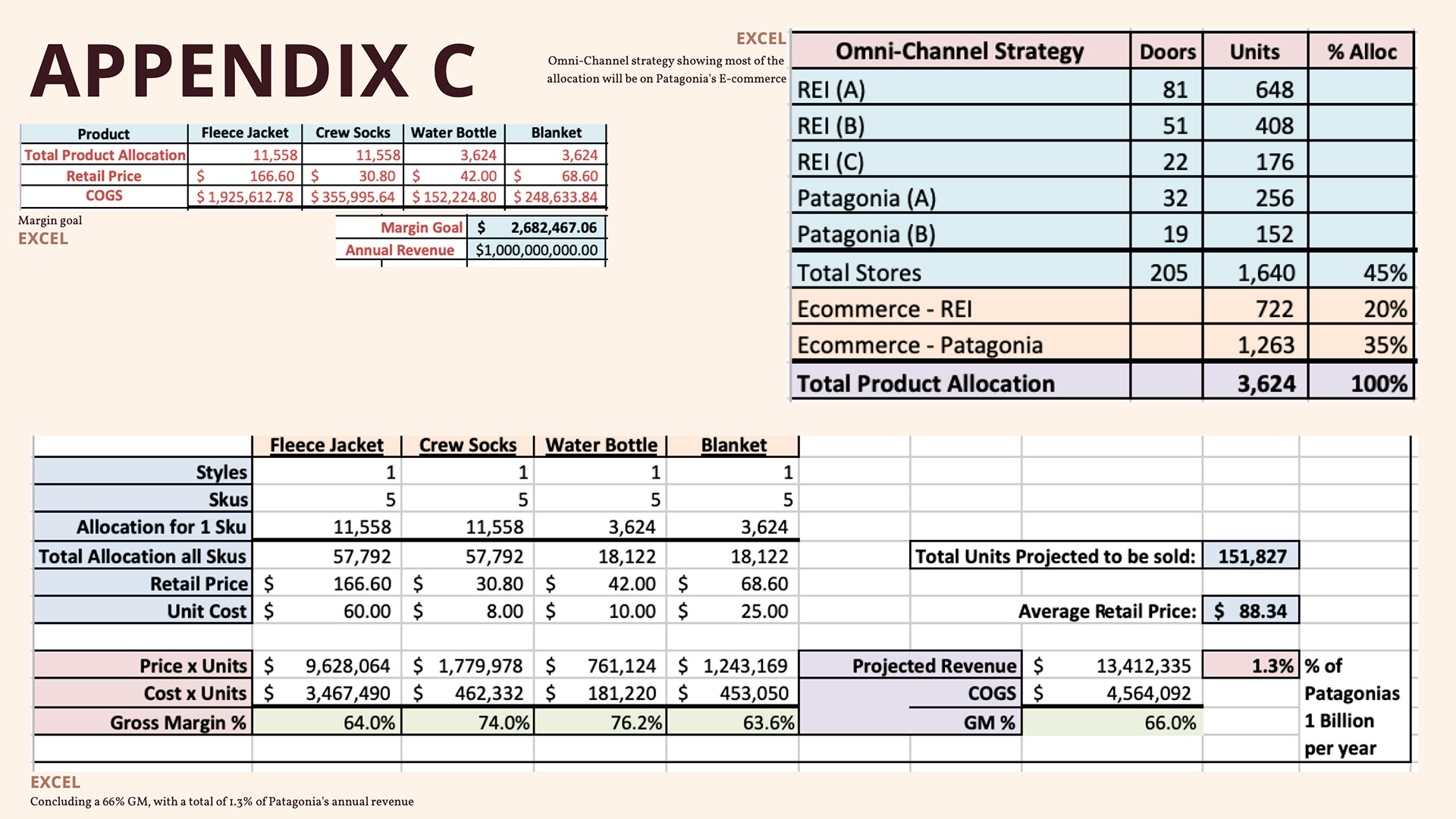Select the 151,827 total units cell
The image size is (1456, 819).
[x=1251, y=557]
